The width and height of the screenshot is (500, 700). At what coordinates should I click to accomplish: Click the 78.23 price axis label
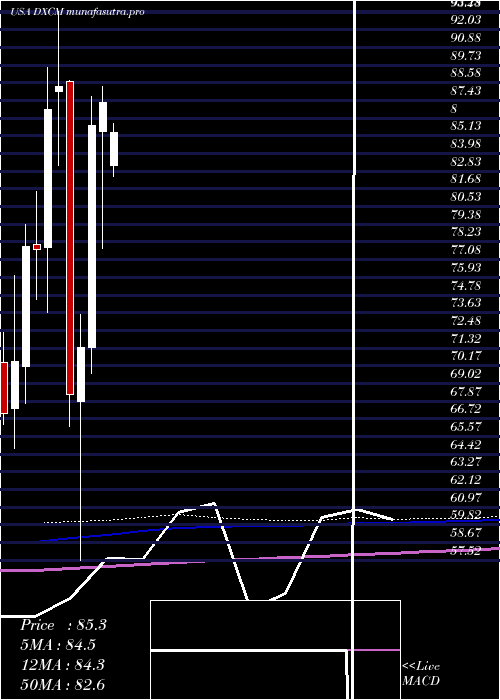466,232
